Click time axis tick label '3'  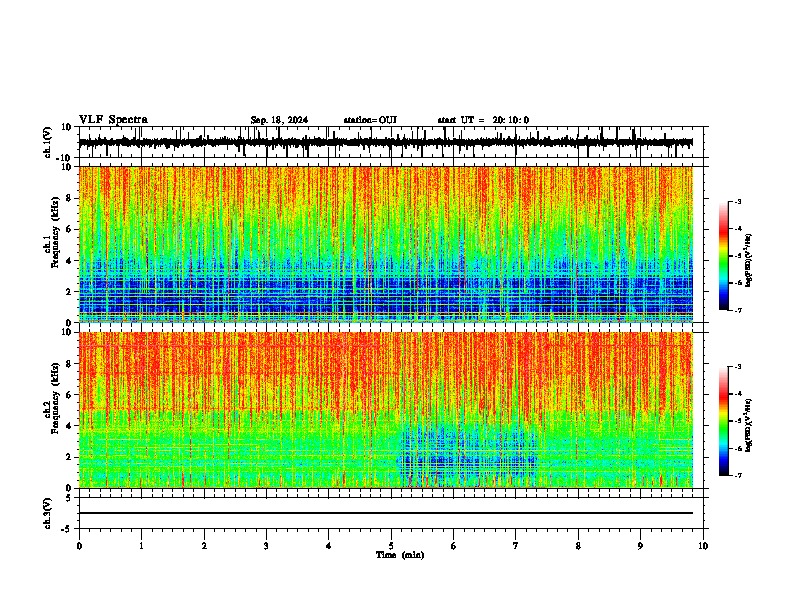[x=266, y=546]
